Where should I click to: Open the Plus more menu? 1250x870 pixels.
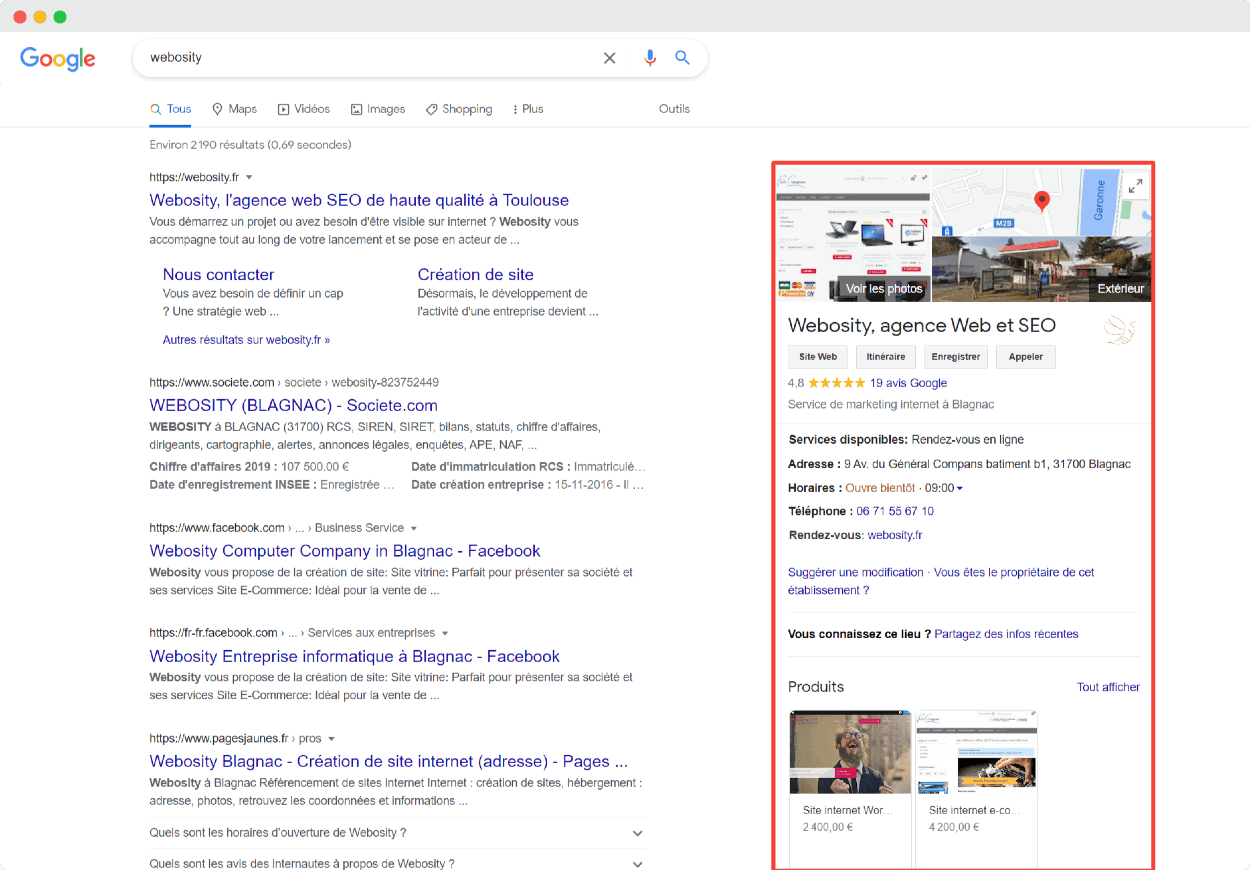(x=528, y=109)
